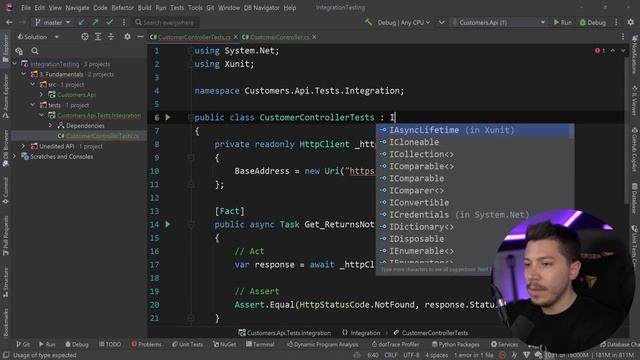
Task: Open the Terminal tool window
Action: click(x=260, y=344)
